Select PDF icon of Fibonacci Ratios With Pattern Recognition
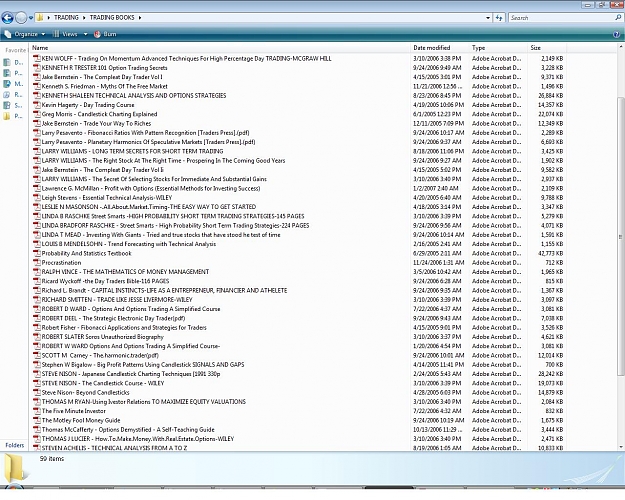This screenshot has height=500, width=625. 37,133
